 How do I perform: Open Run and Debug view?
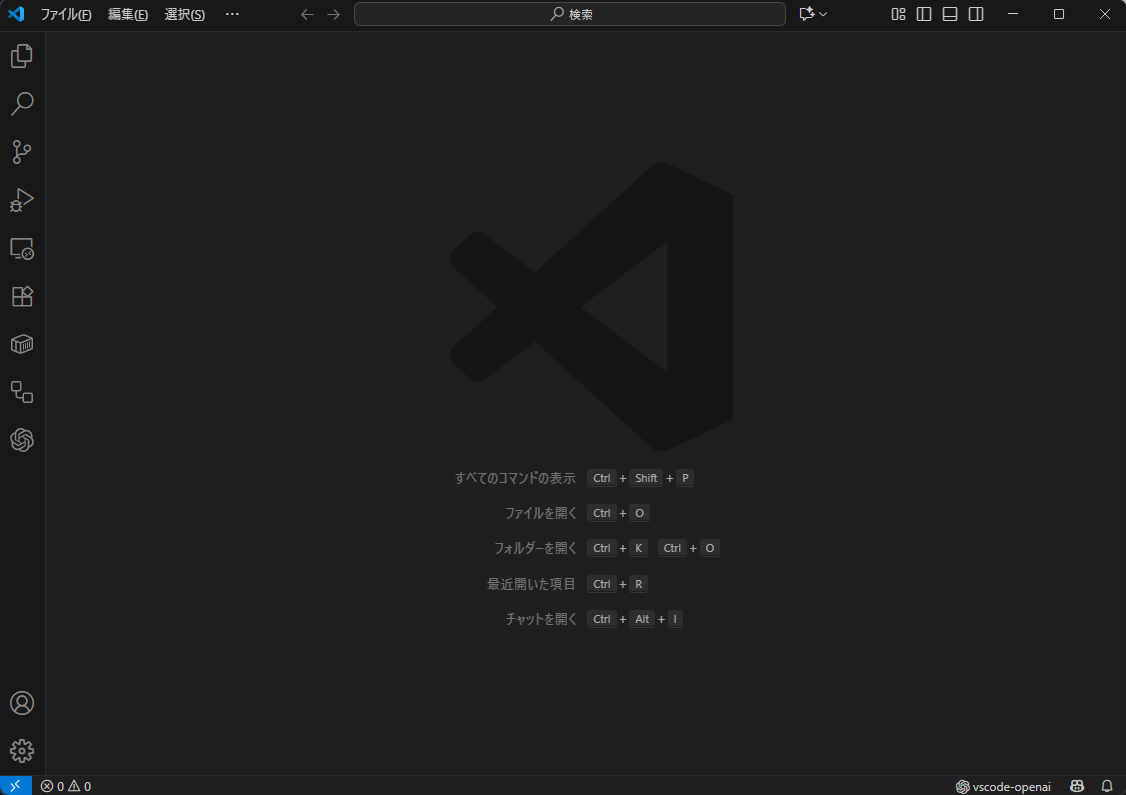tap(22, 200)
